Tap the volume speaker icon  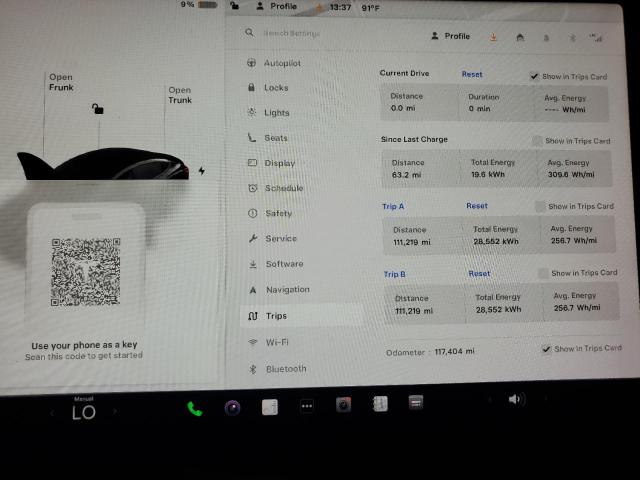click(515, 399)
